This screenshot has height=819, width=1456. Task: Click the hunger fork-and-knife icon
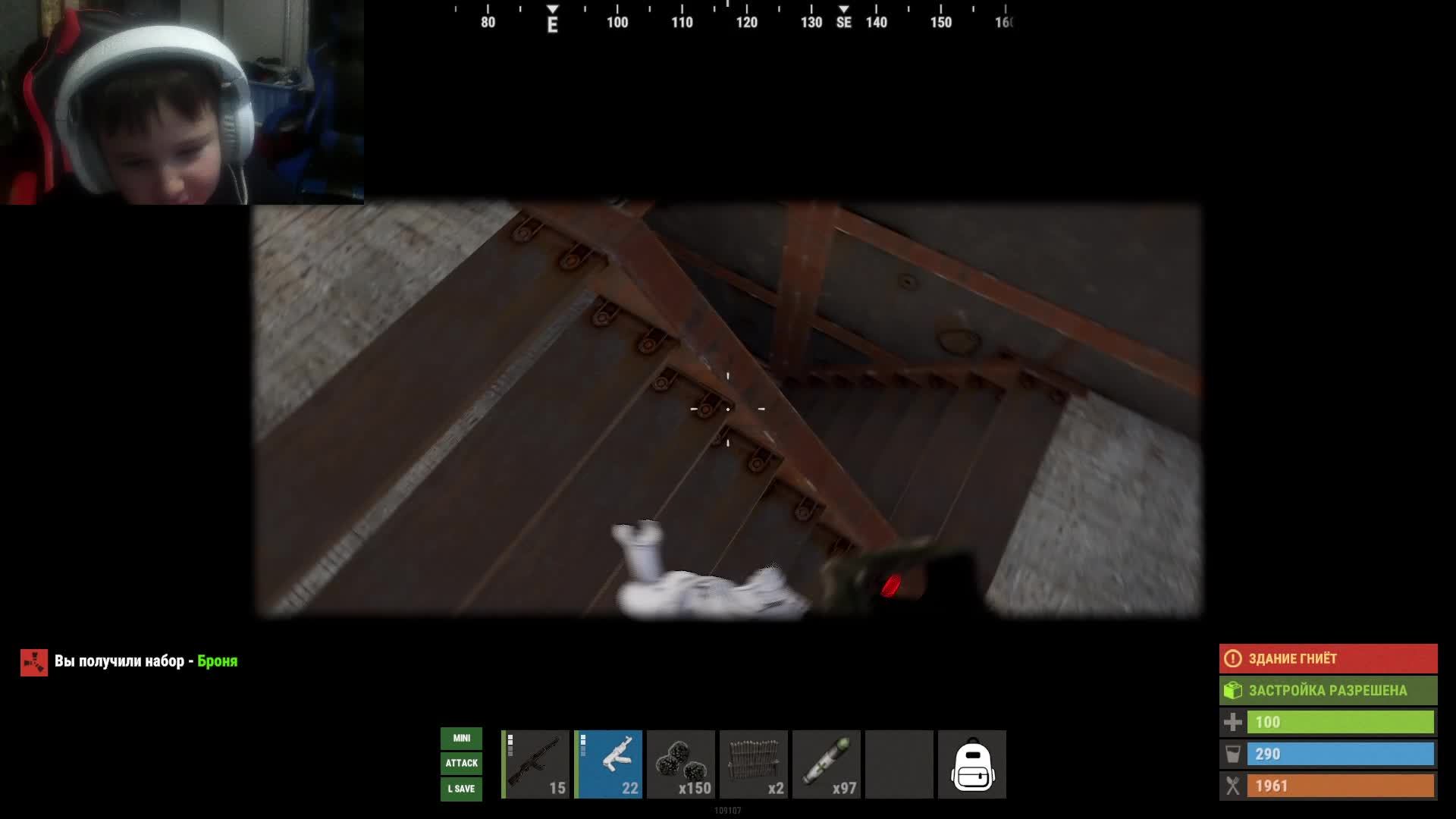pyautogui.click(x=1233, y=786)
